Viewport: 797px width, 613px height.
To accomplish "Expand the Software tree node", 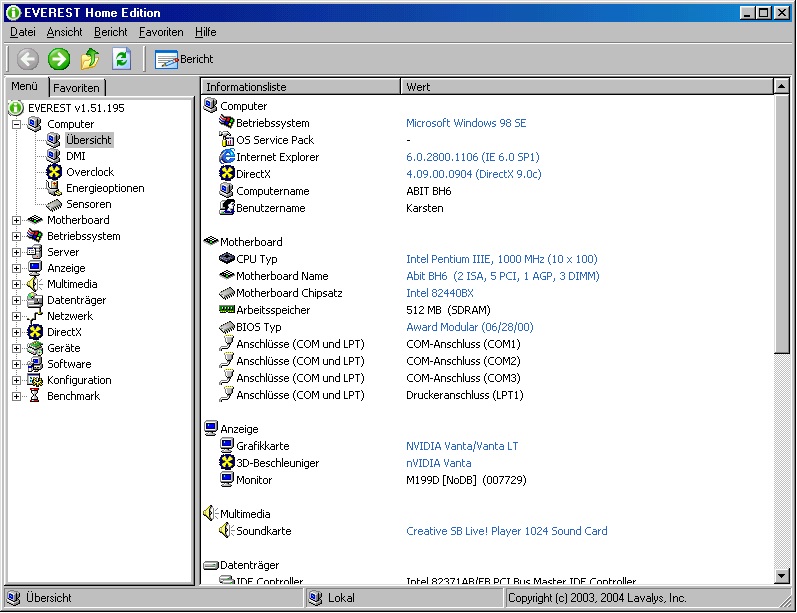I will point(16,364).
